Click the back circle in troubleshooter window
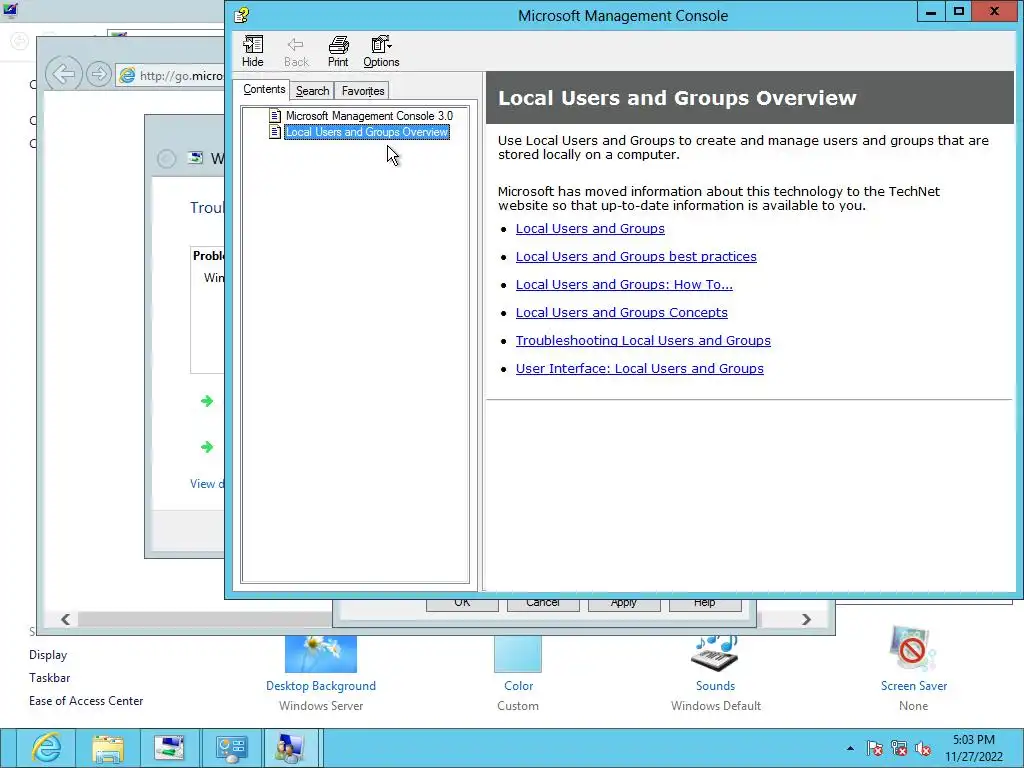This screenshot has height=768, width=1024. (167, 158)
